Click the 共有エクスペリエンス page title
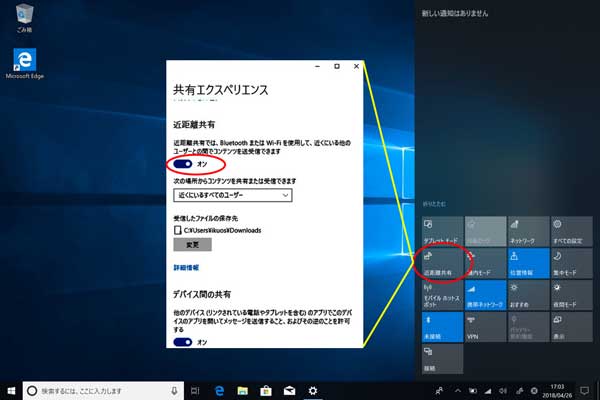This screenshot has height=400, width=600. tap(221, 90)
